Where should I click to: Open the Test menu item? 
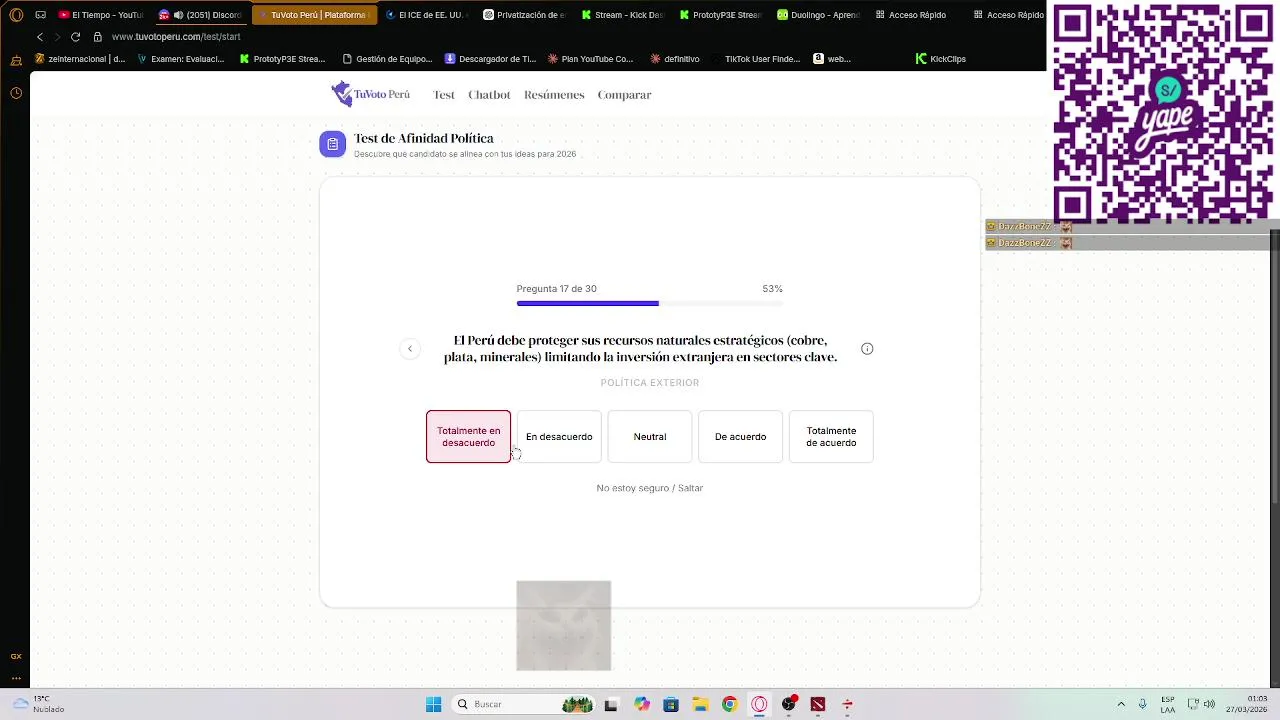[x=444, y=95]
